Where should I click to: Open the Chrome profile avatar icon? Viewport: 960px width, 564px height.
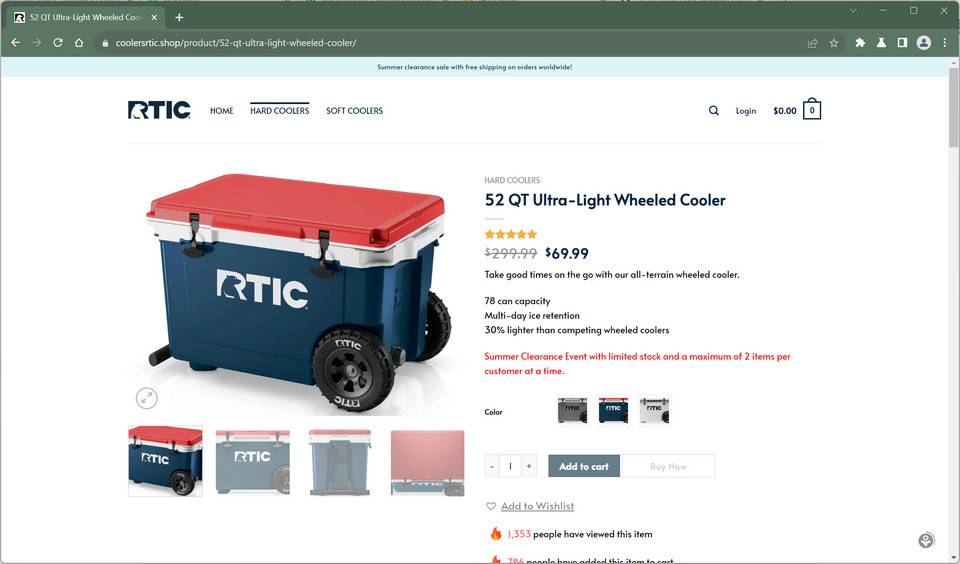(x=924, y=43)
